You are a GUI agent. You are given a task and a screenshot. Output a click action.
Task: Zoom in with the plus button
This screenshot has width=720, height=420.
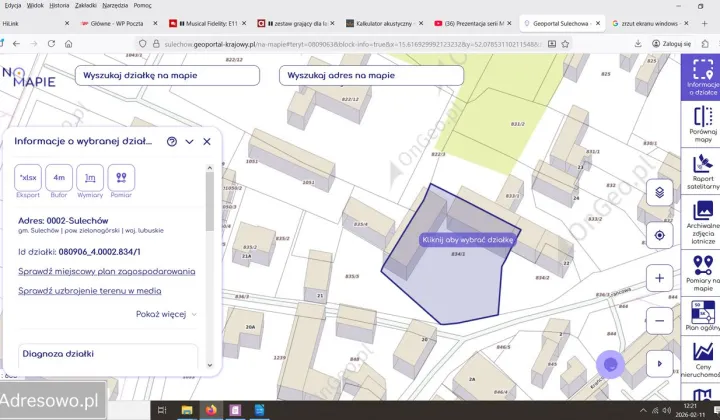(659, 278)
